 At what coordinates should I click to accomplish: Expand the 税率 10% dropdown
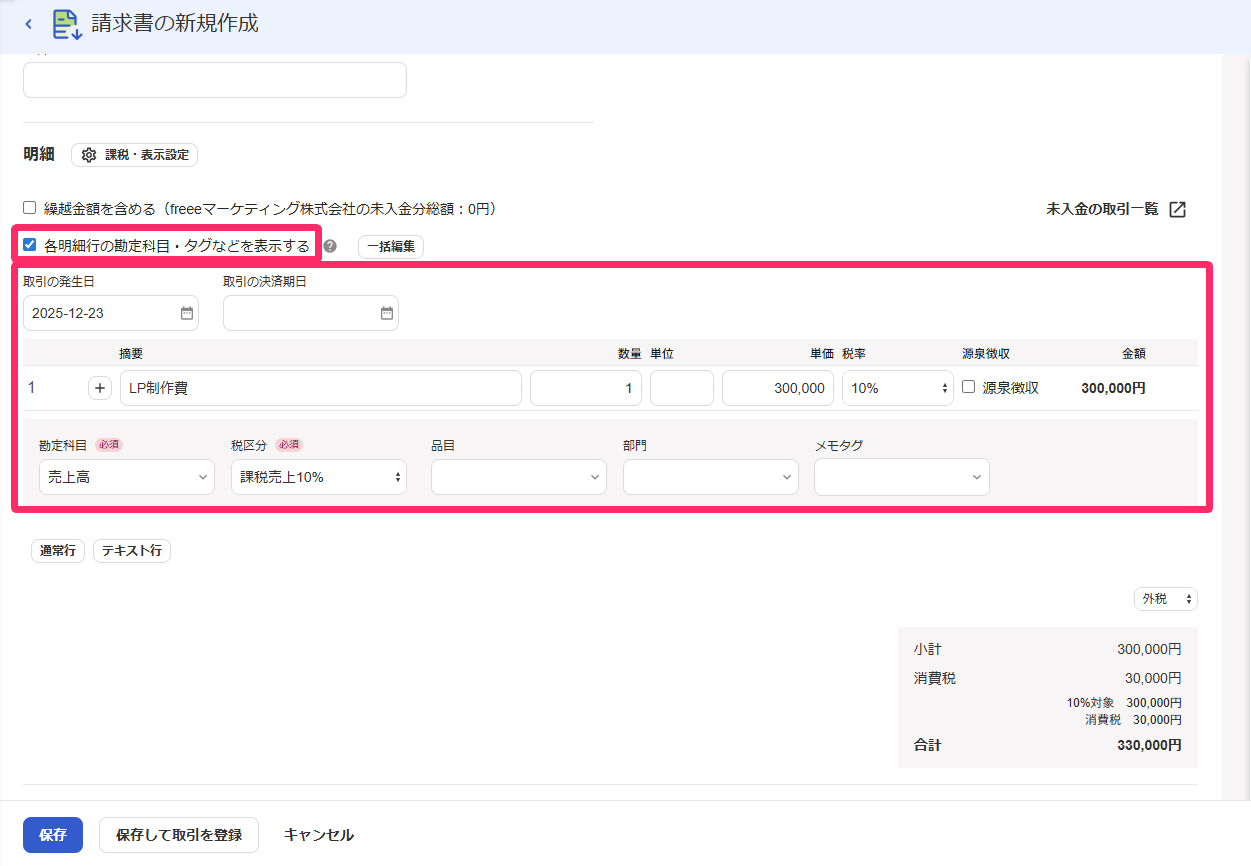tap(898, 388)
